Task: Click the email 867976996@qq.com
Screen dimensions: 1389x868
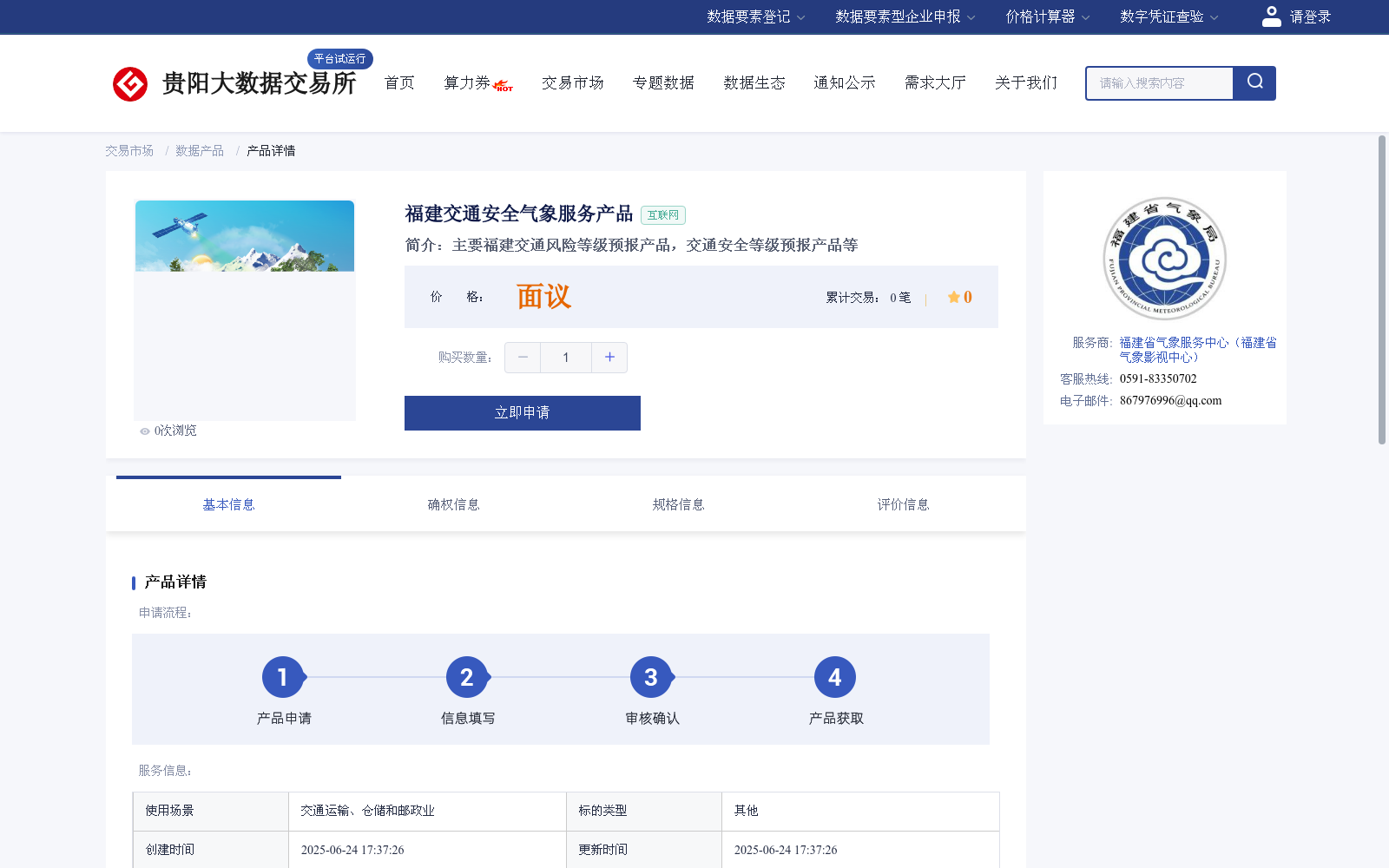Action: (x=1171, y=401)
